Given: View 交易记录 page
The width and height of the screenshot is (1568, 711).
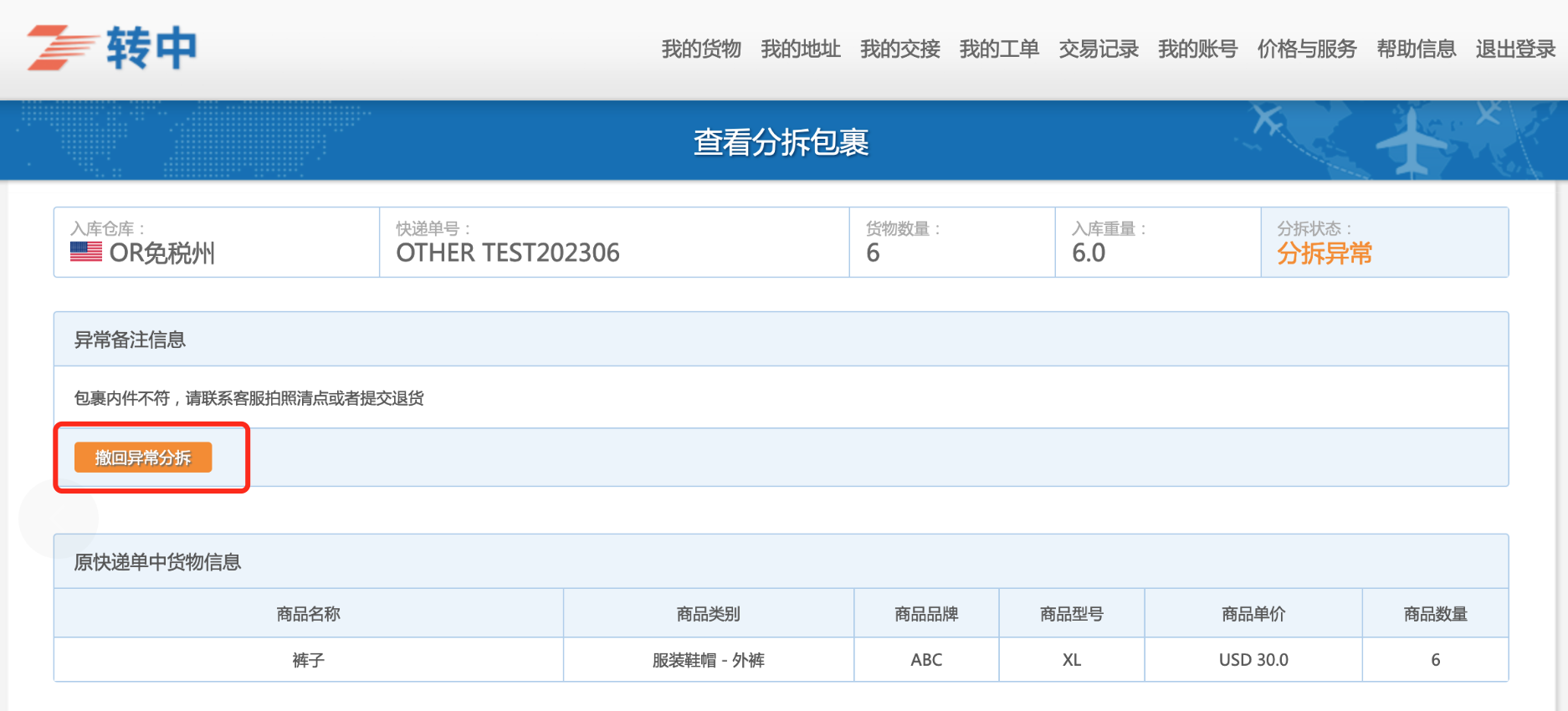Looking at the screenshot, I should tap(1099, 49).
